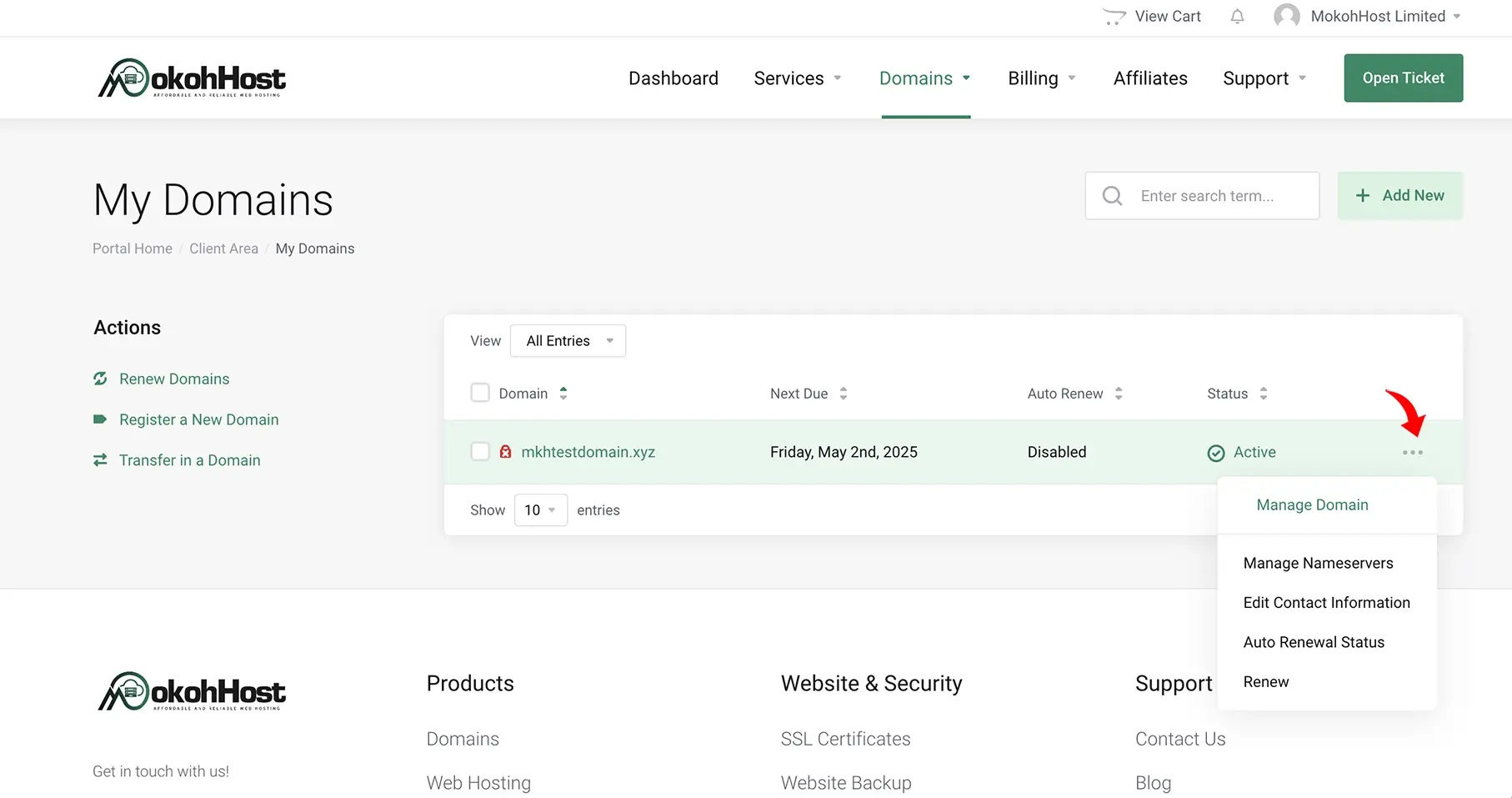
Task: Open footer SSL Certificates link
Action: tap(845, 739)
